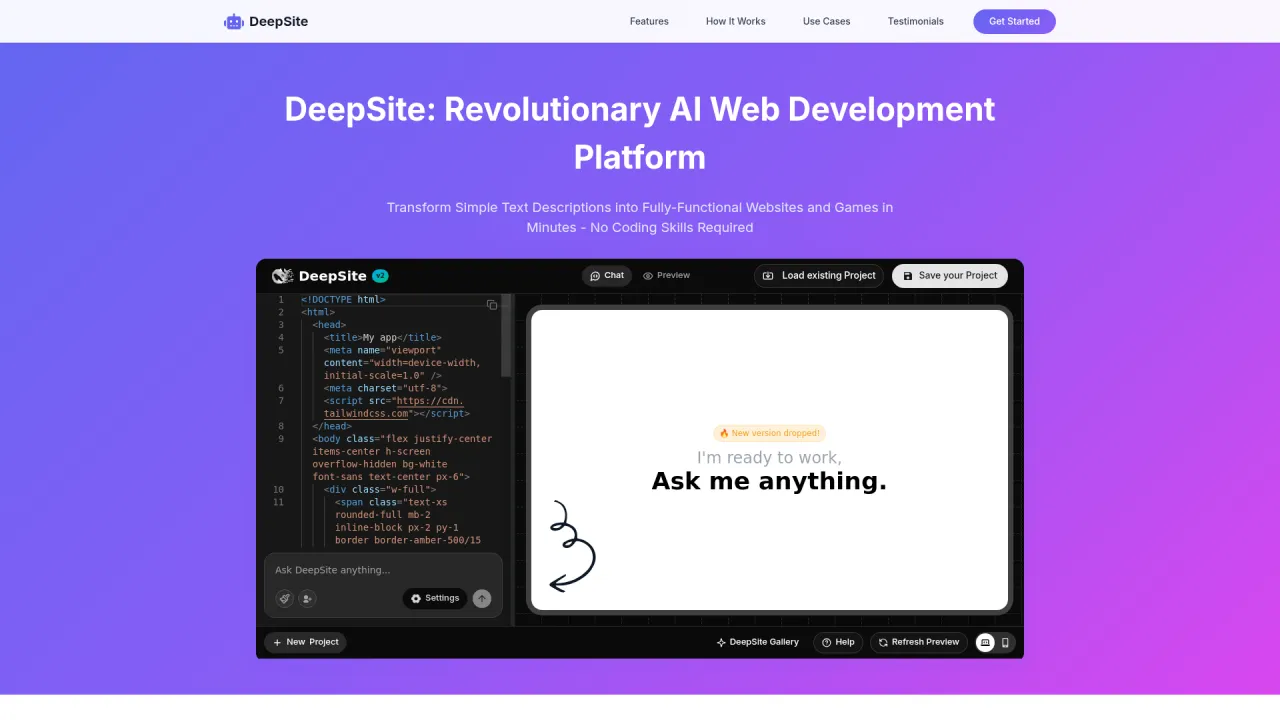Click the 'meta charset' code line
1280x720 pixels.
point(386,388)
